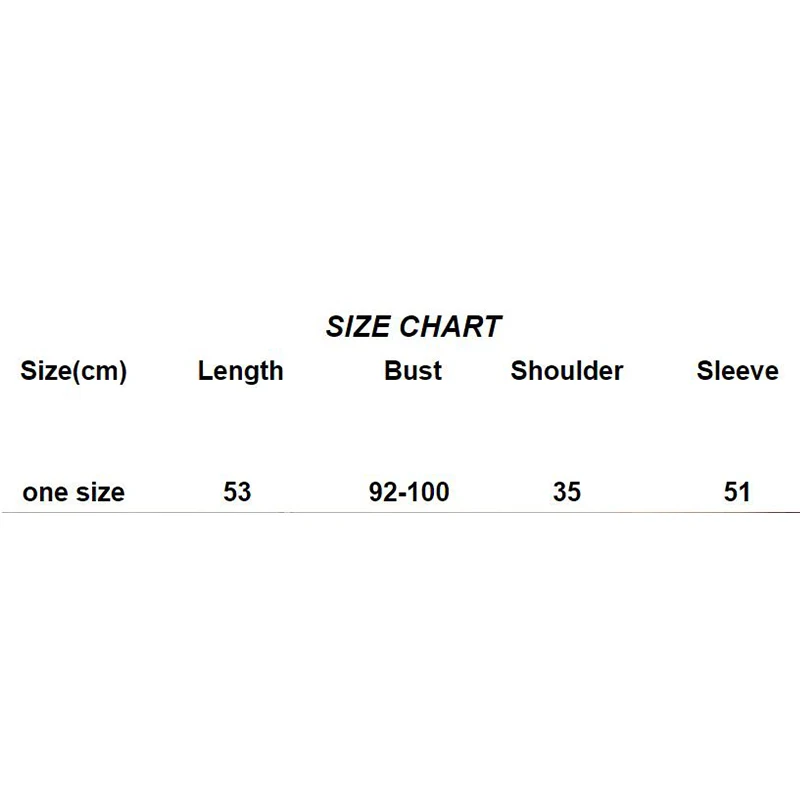Select the Bust column header
This screenshot has height=800, width=800.
point(413,371)
